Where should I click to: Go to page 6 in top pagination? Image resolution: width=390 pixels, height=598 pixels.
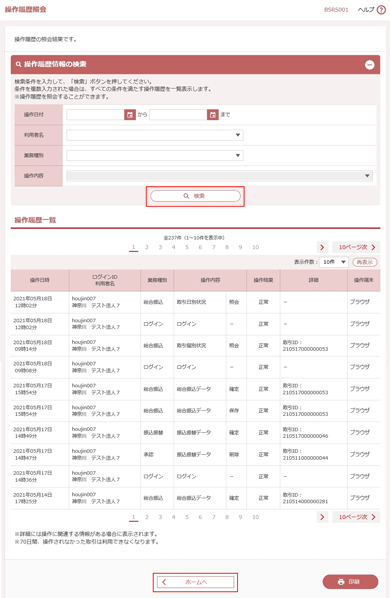pos(200,247)
